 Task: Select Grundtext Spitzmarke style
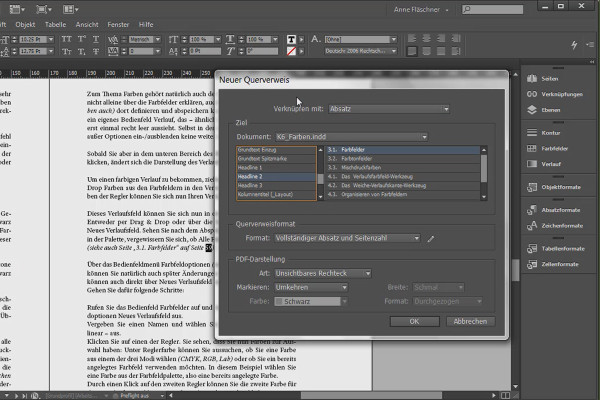click(276, 158)
